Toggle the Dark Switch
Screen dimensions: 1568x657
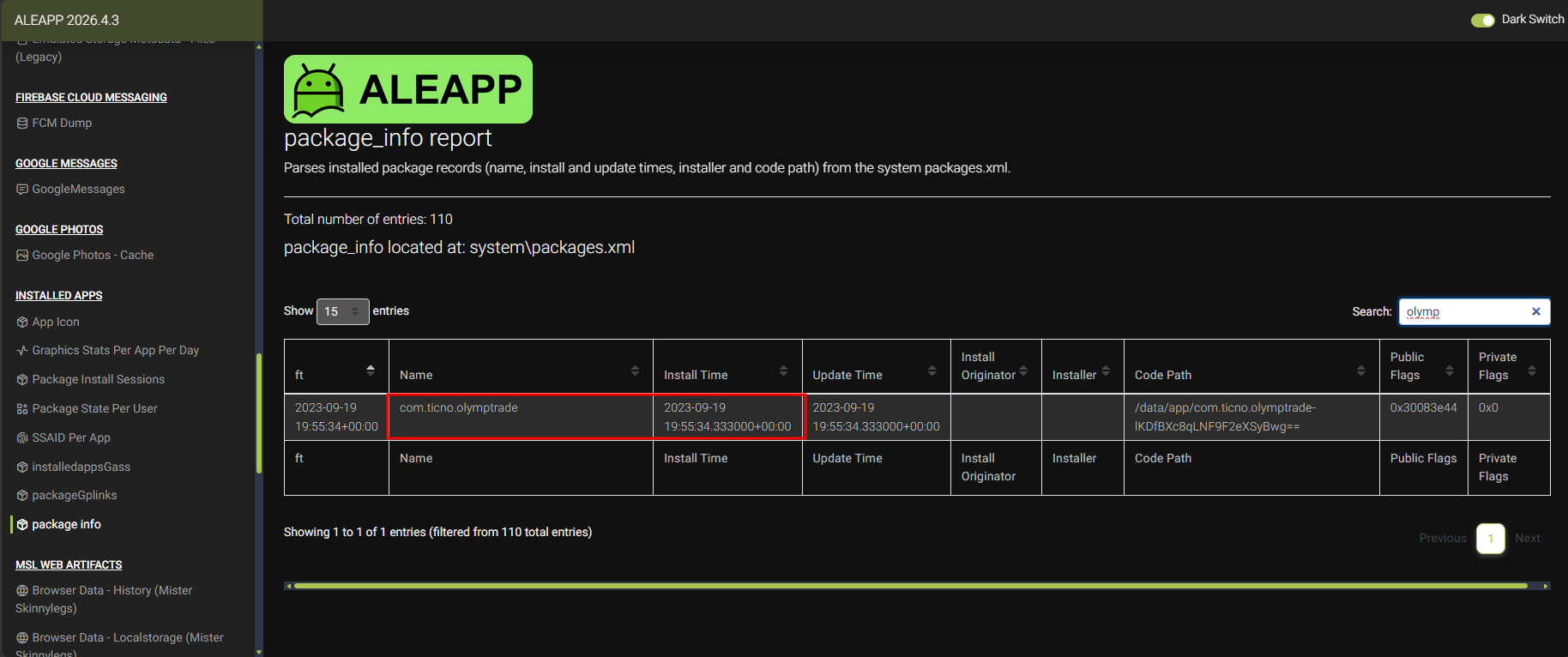(x=1483, y=20)
